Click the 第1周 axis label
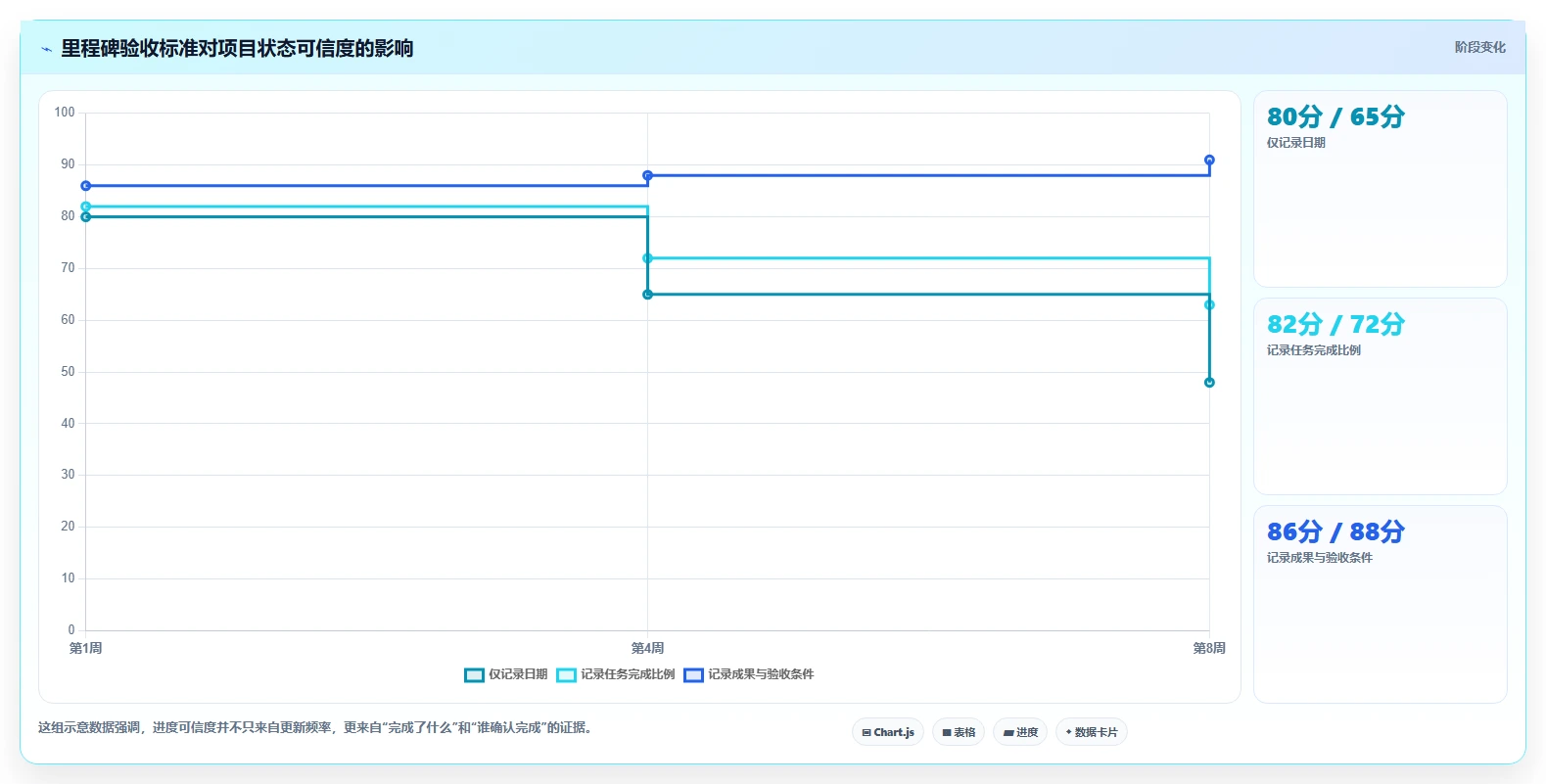The width and height of the screenshot is (1546, 784). tap(86, 649)
